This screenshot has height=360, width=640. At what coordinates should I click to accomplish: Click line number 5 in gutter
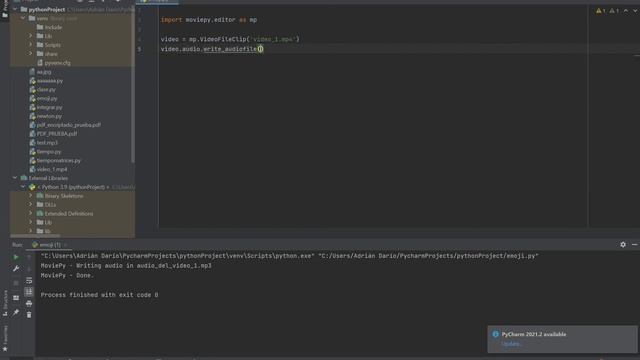140,49
